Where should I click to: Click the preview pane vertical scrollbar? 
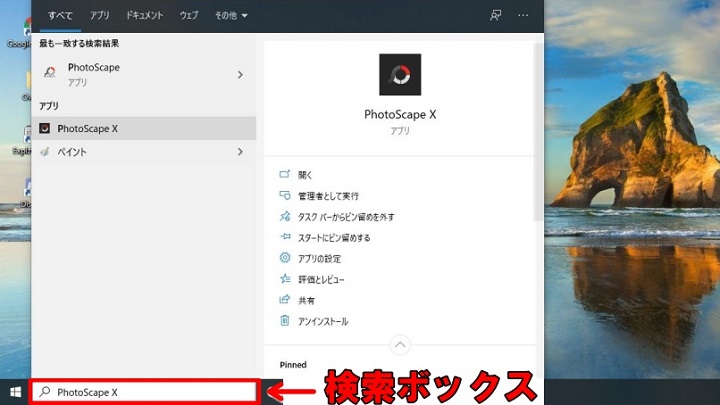(x=538, y=132)
